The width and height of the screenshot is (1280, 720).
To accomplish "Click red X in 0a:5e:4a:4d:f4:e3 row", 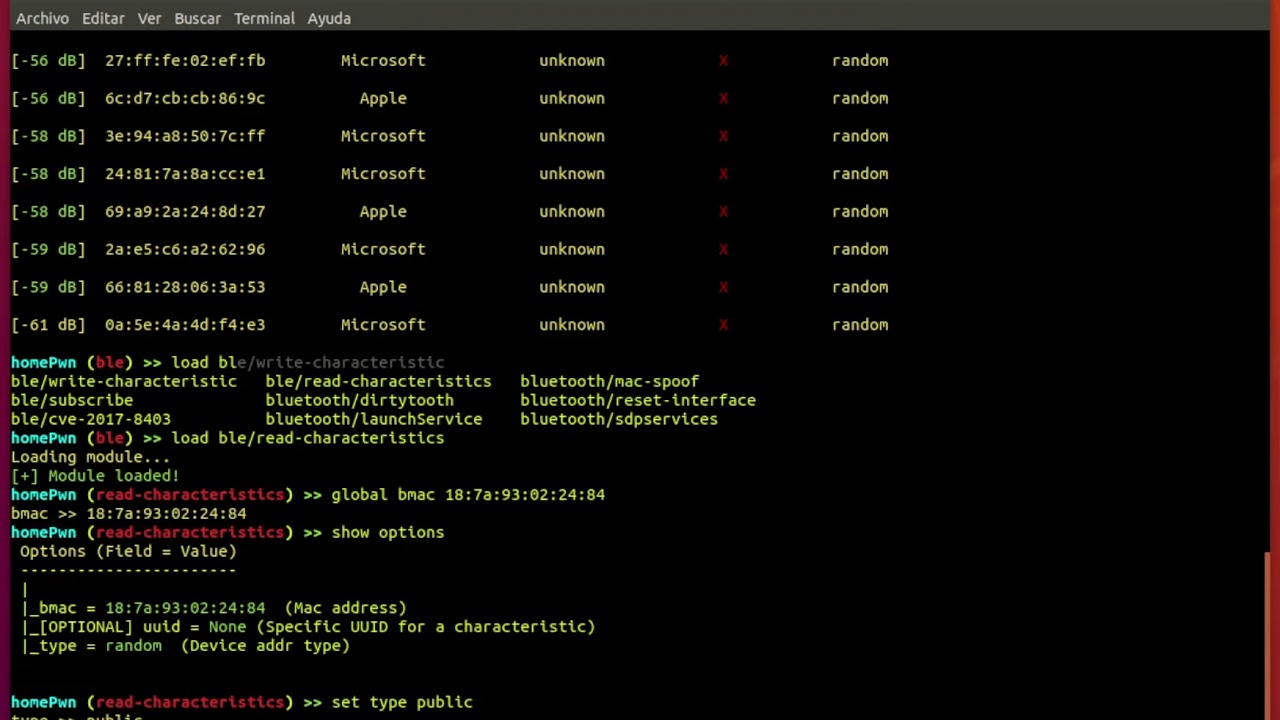I will [x=723, y=325].
